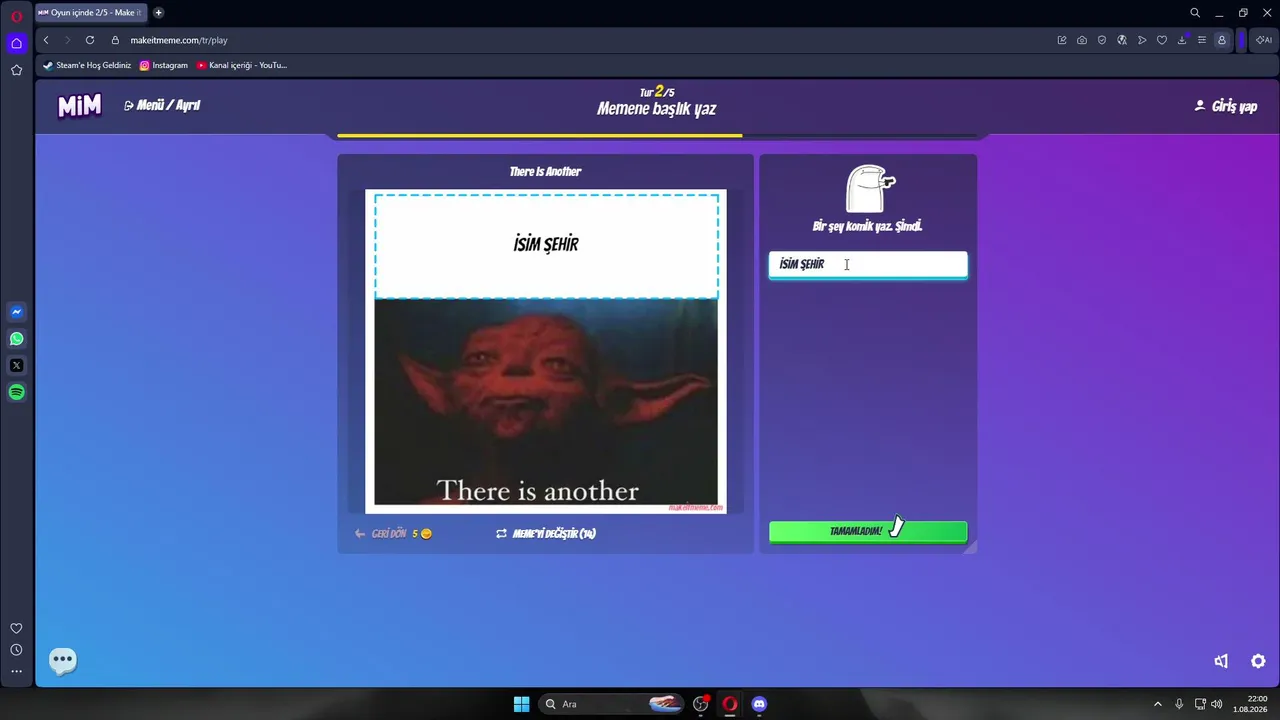Screen dimensions: 1280x720
Task: Click the tab search magnifier icon
Action: click(1195, 13)
